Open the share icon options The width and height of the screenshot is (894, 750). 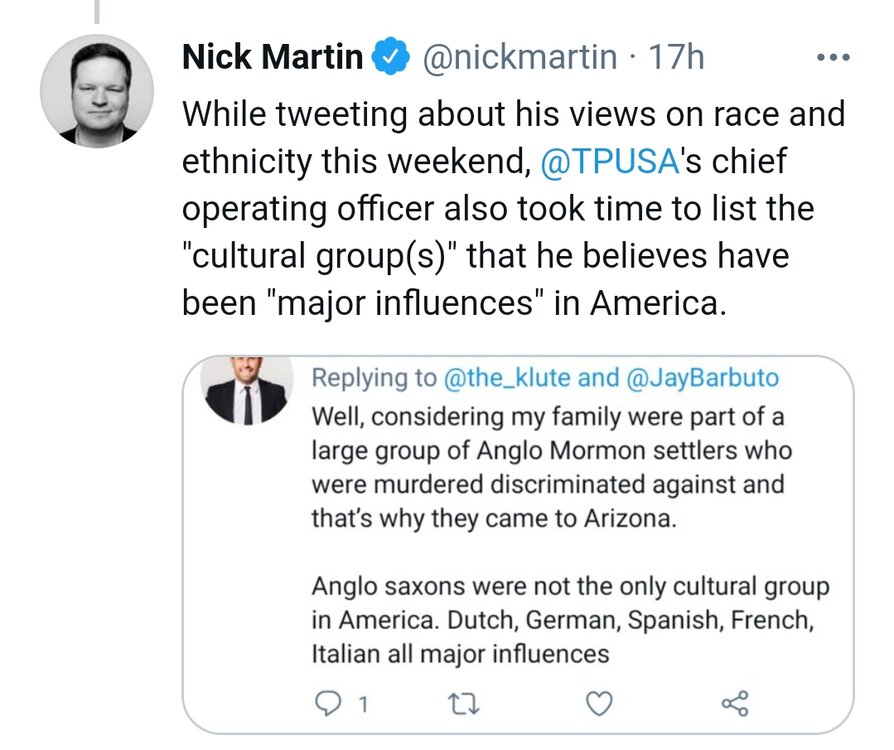click(x=733, y=704)
